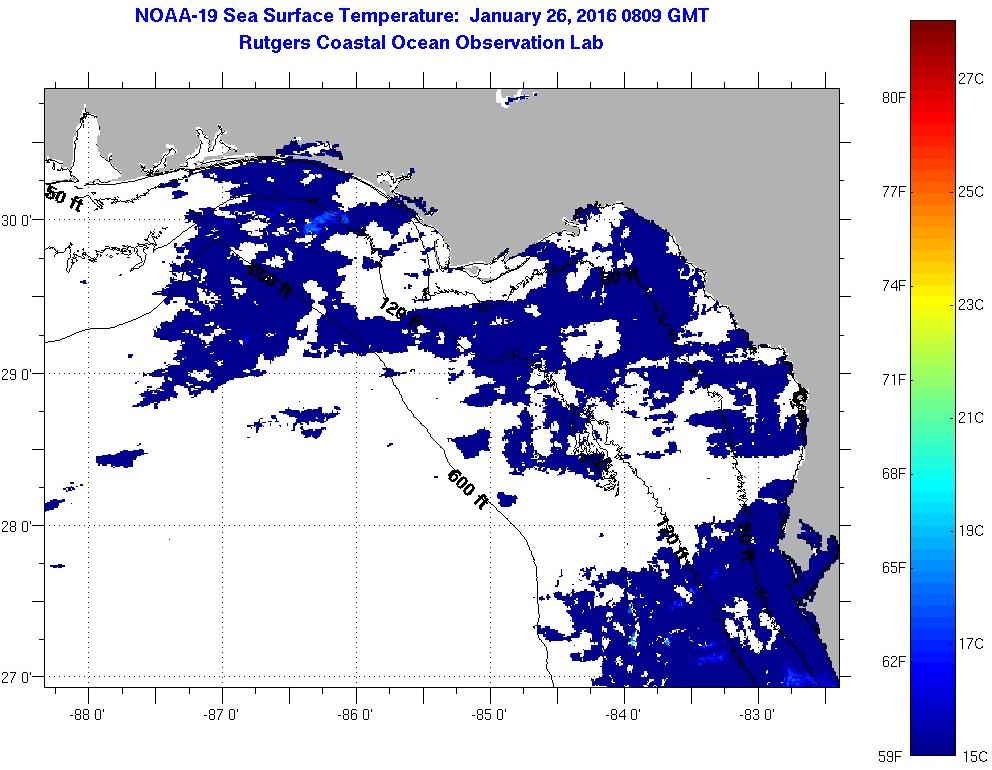Click the -88 0' longitude axis label
This screenshot has width=992, height=770.
point(88,715)
